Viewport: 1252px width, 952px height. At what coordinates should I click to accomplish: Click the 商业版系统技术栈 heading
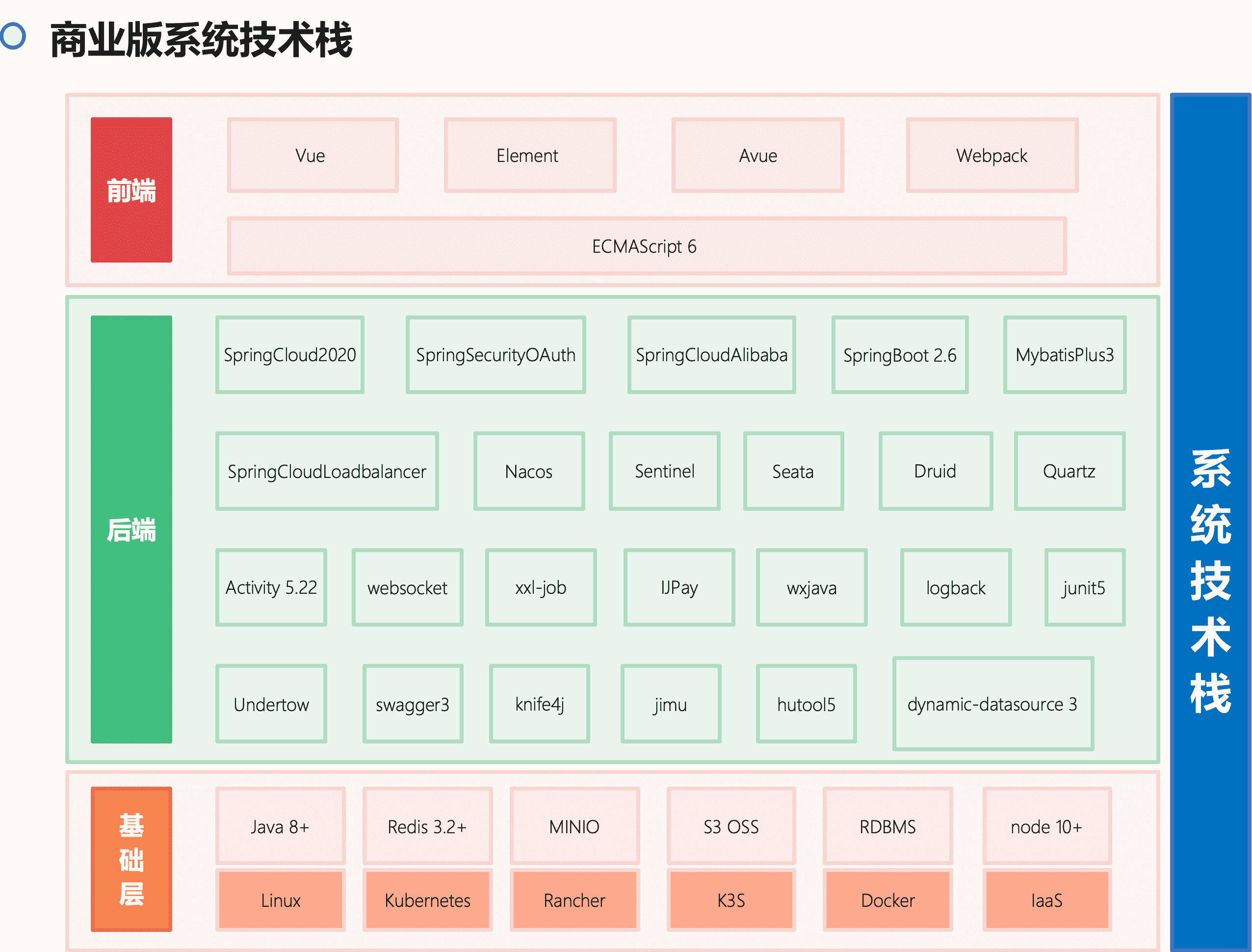(x=201, y=40)
